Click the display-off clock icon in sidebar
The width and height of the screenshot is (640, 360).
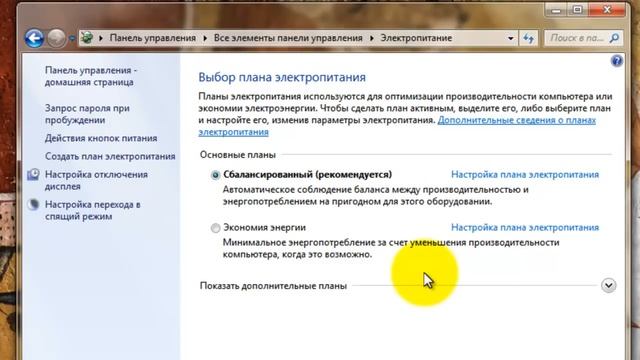click(33, 174)
